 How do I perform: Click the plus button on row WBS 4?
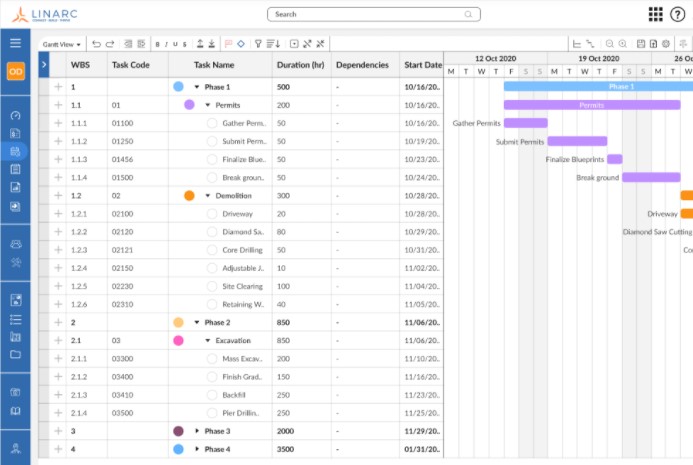[58, 449]
